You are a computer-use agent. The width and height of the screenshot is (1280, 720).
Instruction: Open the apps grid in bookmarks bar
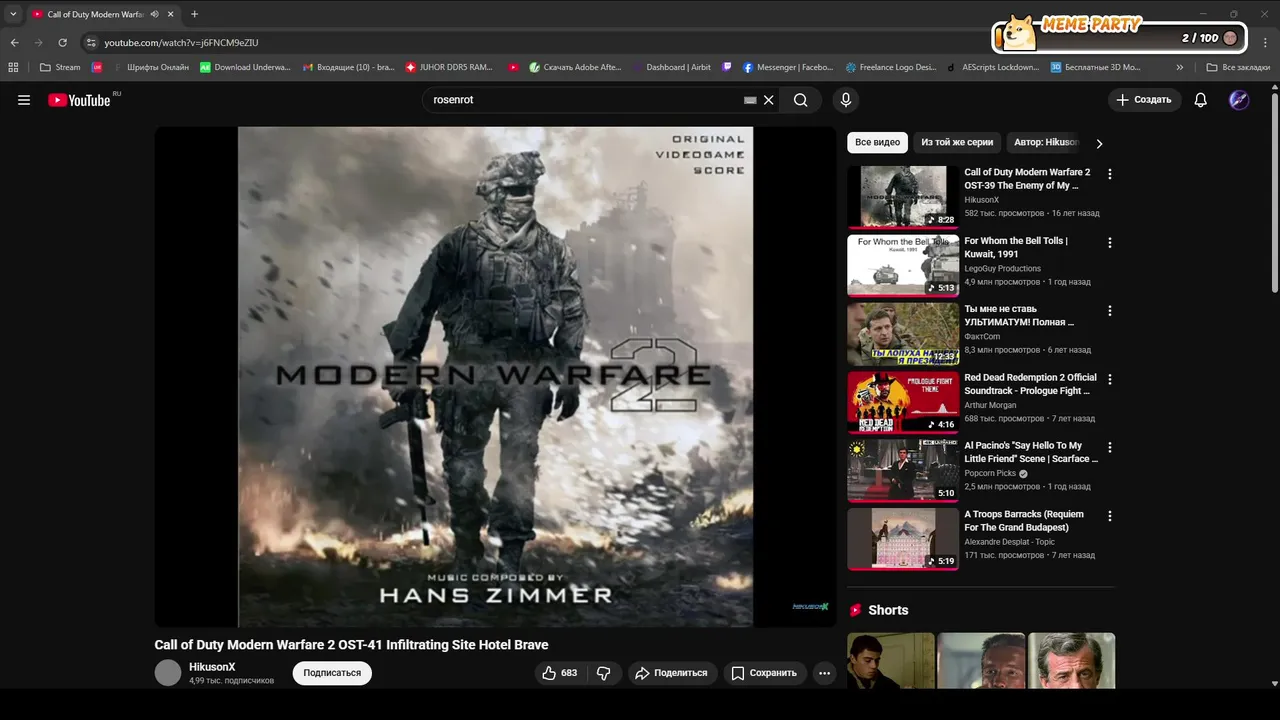(13, 67)
